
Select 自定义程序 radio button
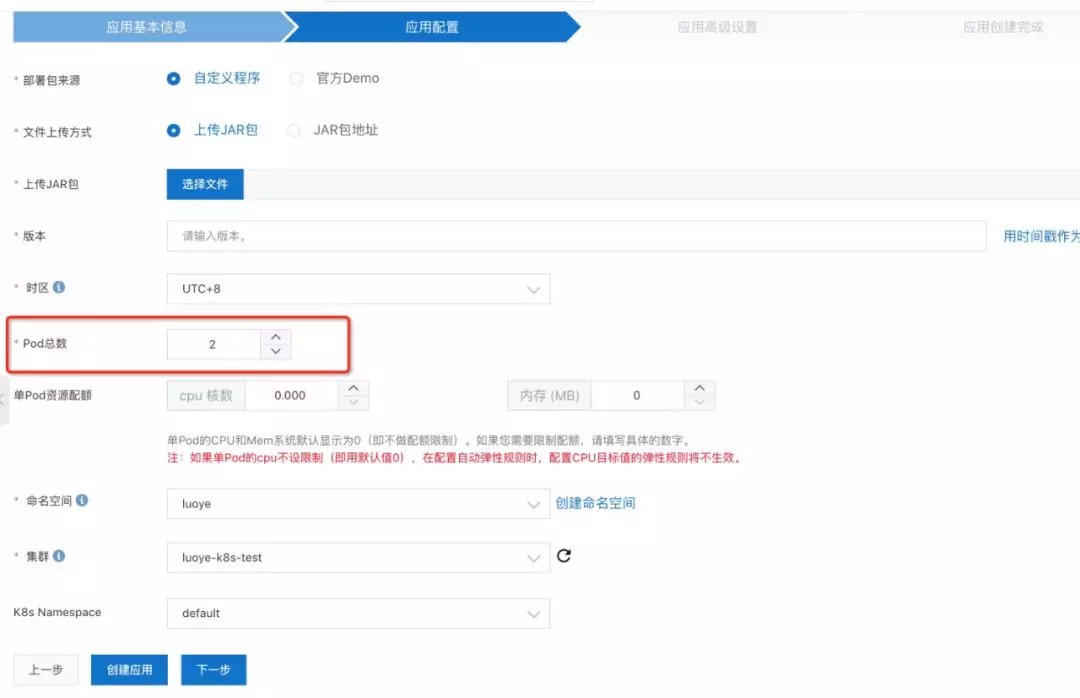pos(174,79)
